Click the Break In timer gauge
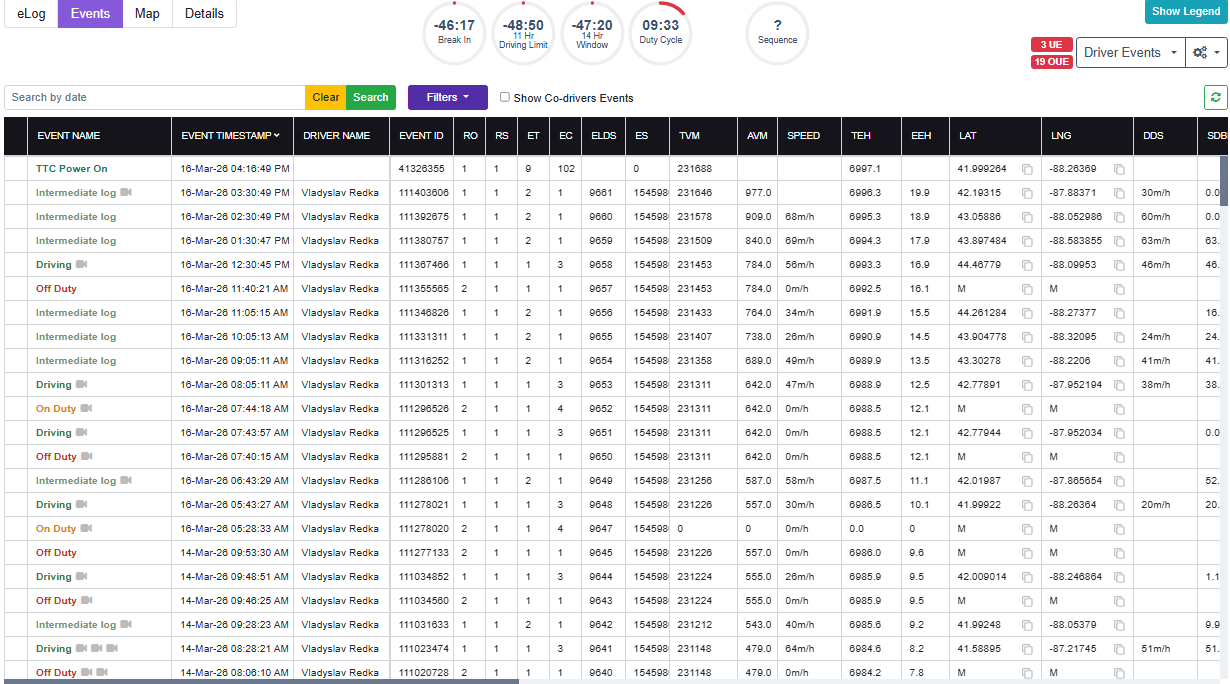The width and height of the screenshot is (1230, 684). click(454, 32)
